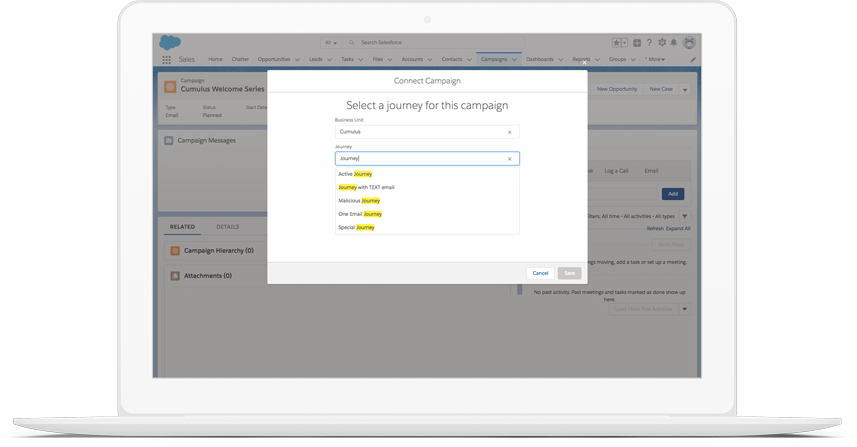
Task: Expand the Contacts tab dropdown chevron
Action: click(469, 60)
